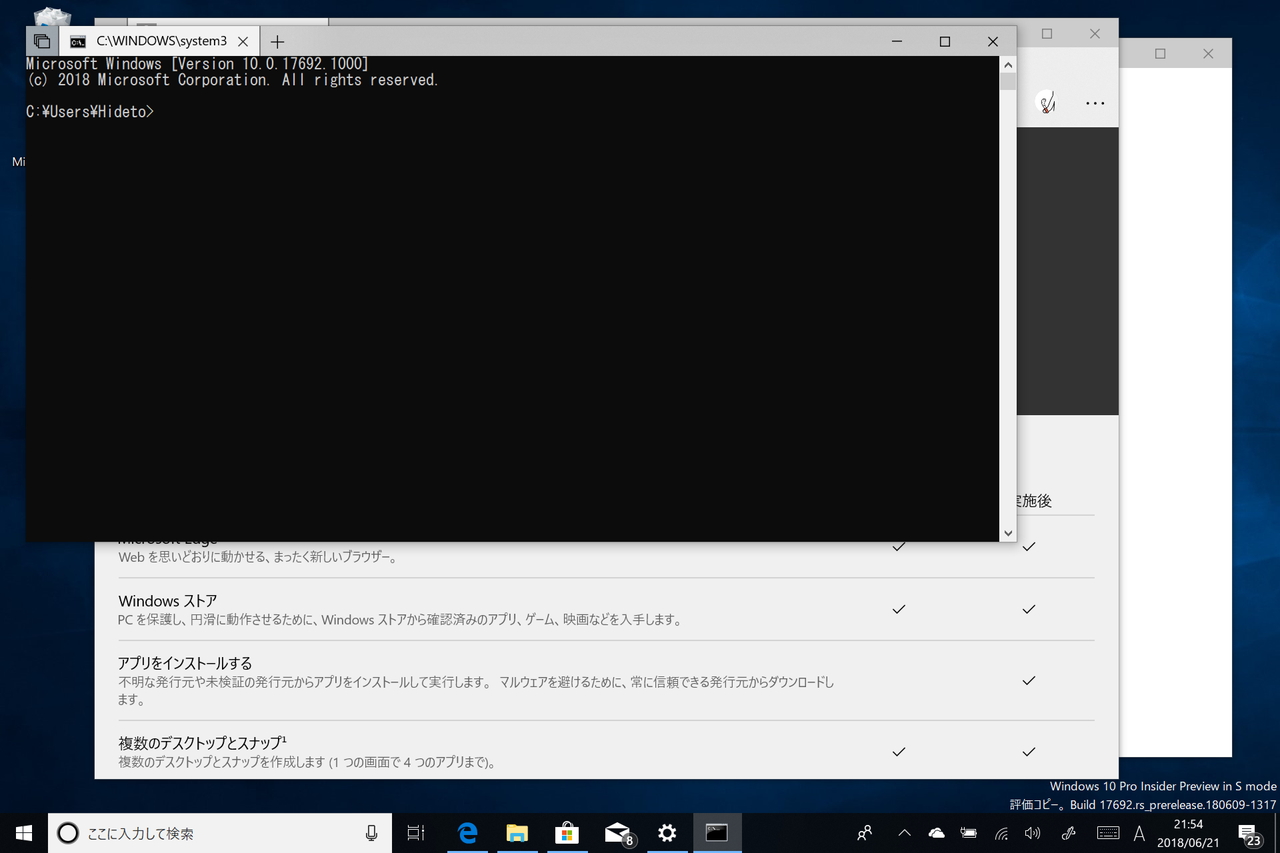Open the volume control in the system tray

[x=1033, y=833]
